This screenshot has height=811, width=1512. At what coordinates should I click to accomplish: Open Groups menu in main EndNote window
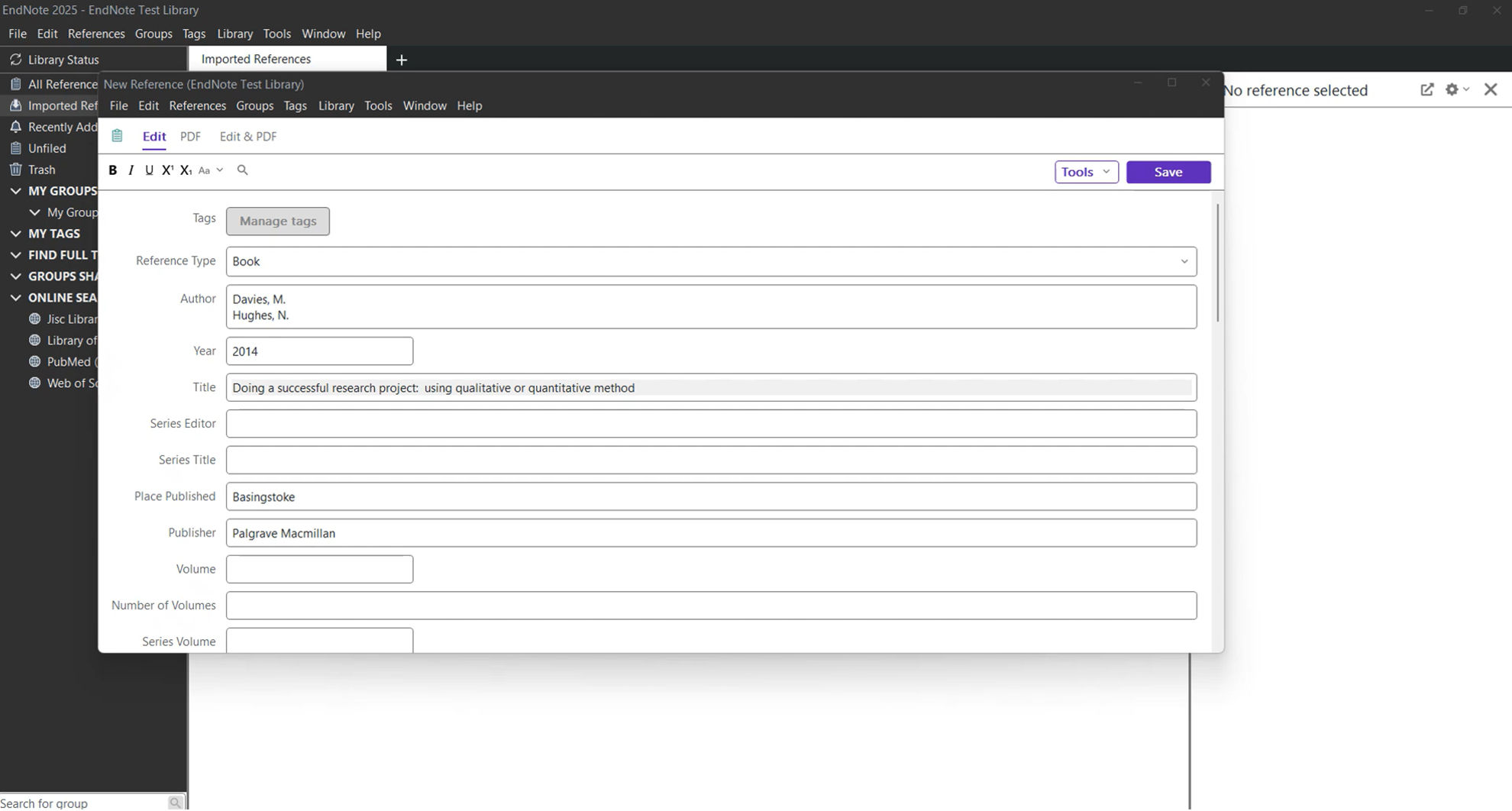(153, 34)
